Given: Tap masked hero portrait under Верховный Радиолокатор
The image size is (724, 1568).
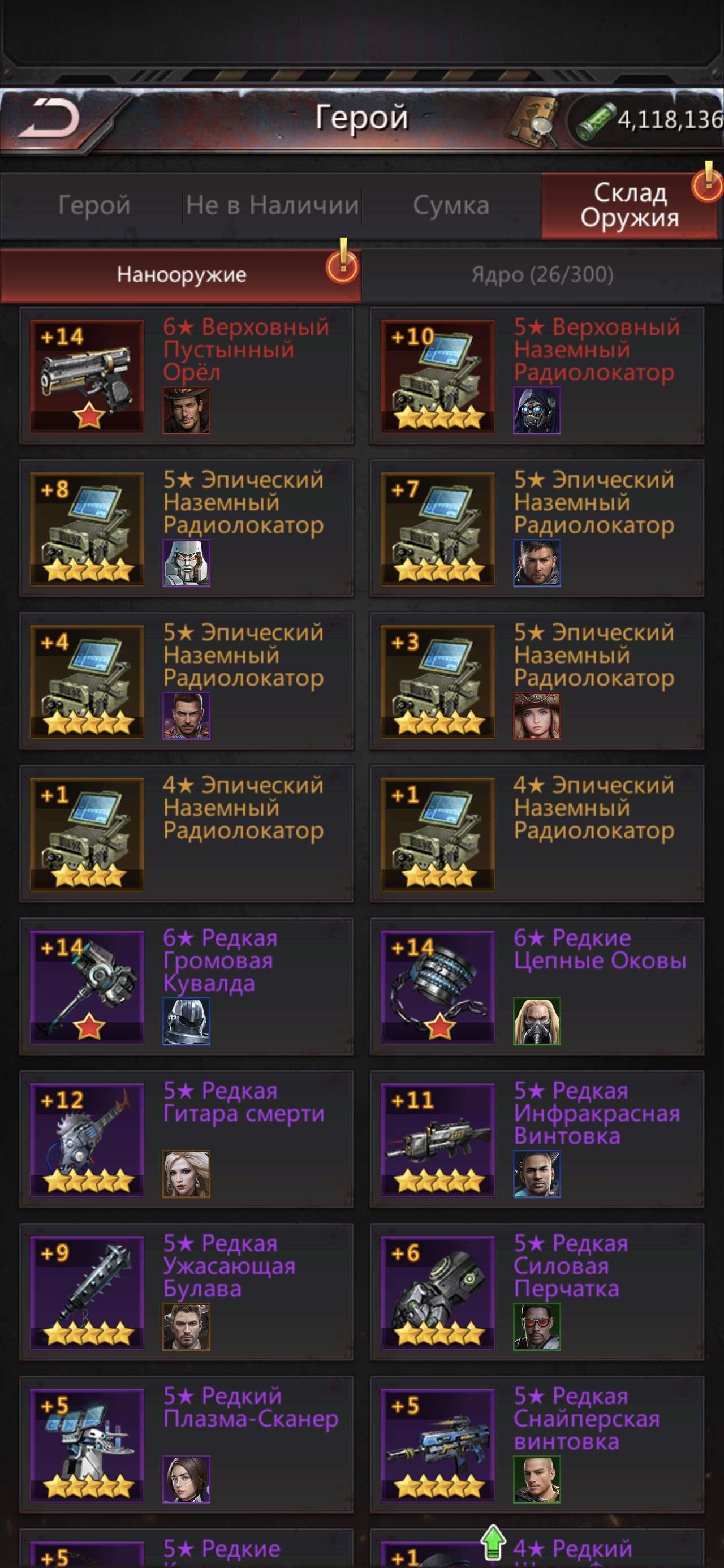Looking at the screenshot, I should 537,410.
